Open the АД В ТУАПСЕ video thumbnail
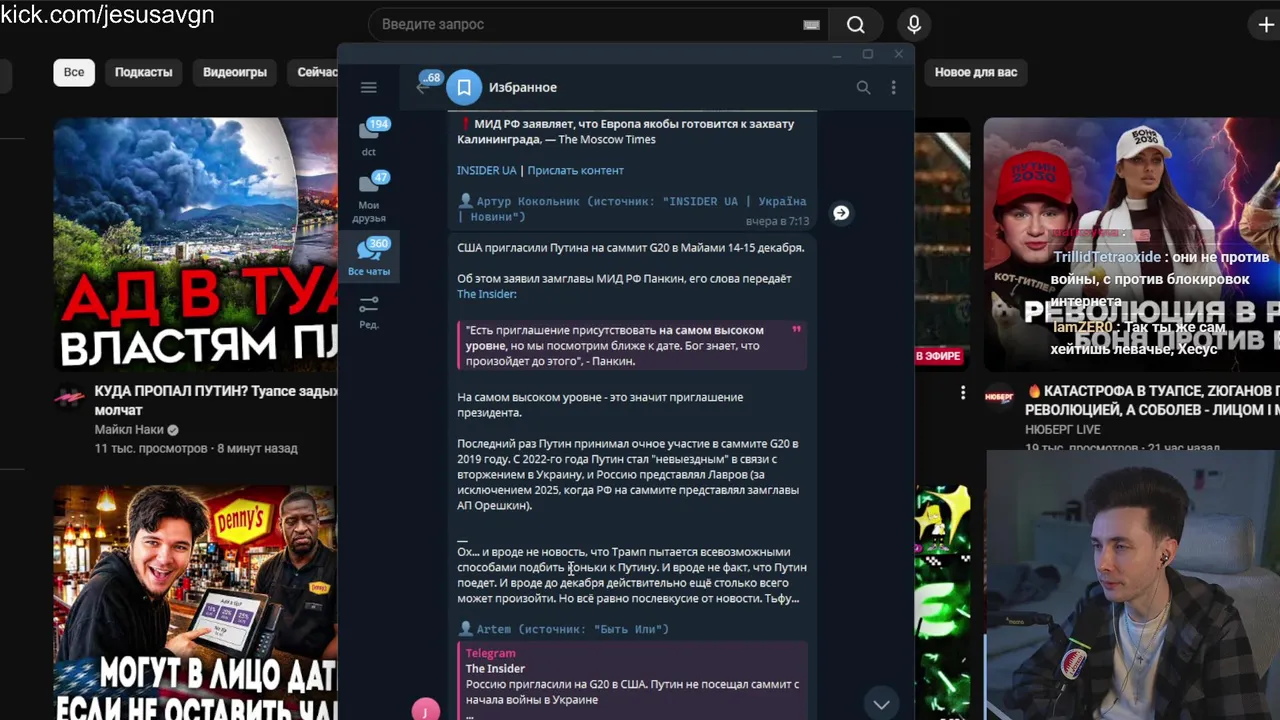Image resolution: width=1280 pixels, height=720 pixels. point(195,245)
